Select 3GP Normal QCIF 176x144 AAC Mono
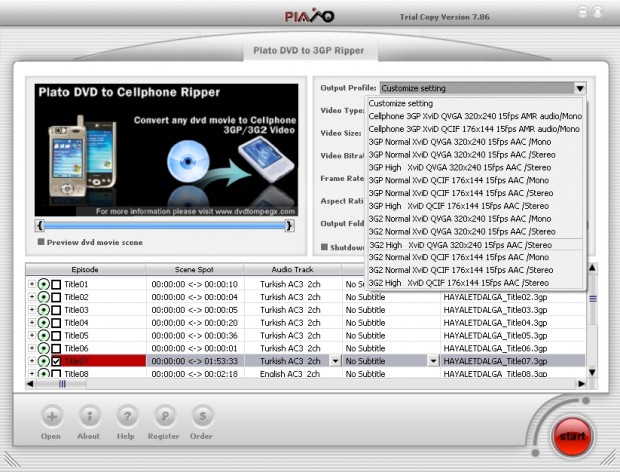 pos(475,180)
